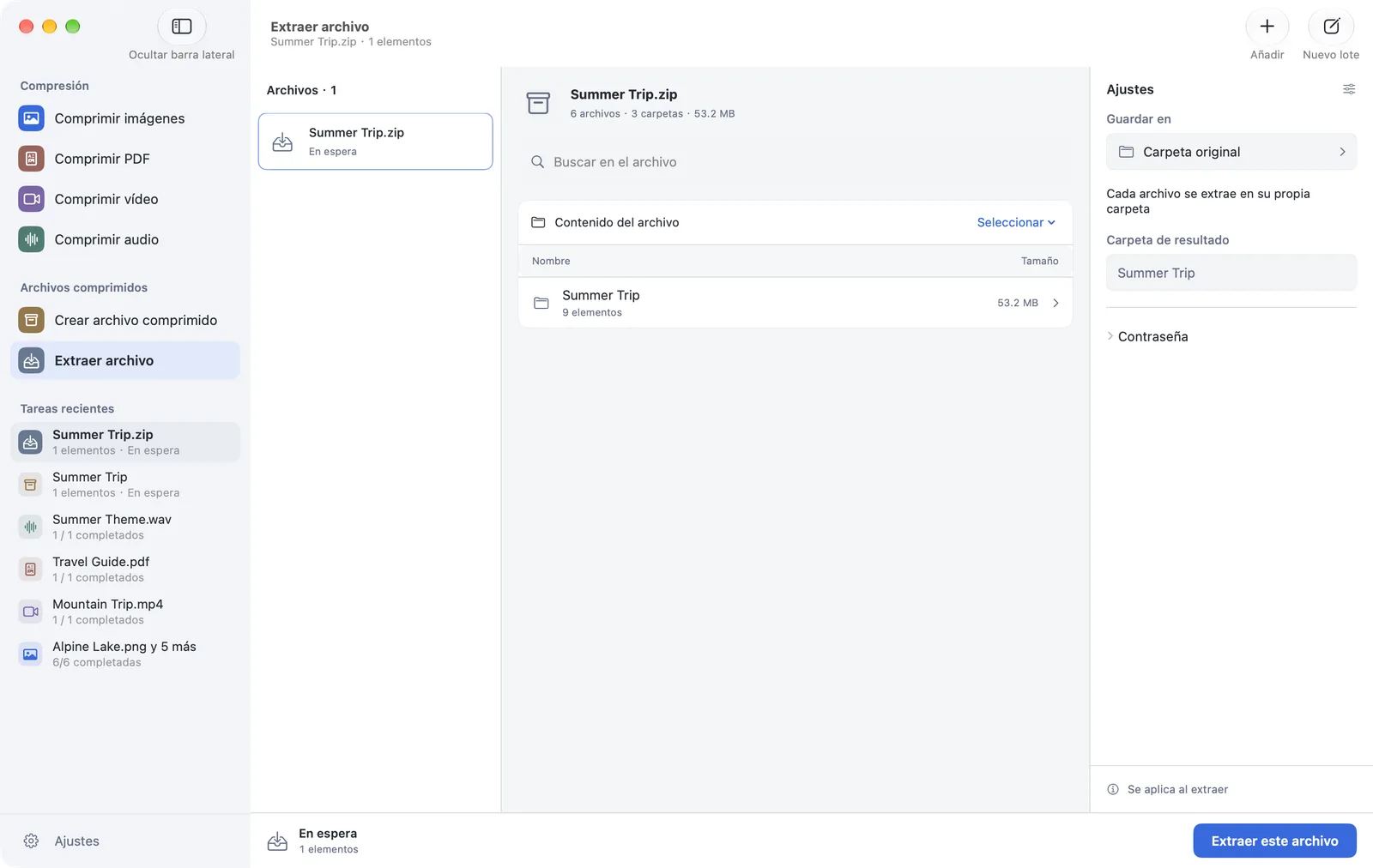Click the Buscar en el archivo search field
This screenshot has width=1373, height=868.
[x=795, y=162]
